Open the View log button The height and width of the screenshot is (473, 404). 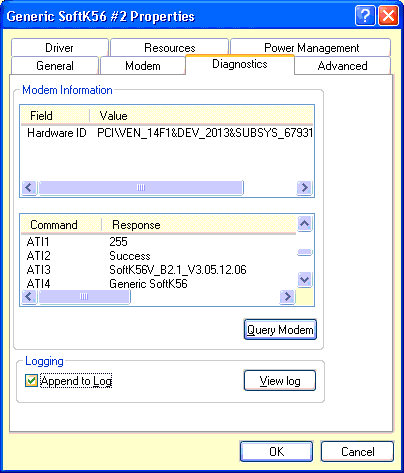pyautogui.click(x=280, y=380)
